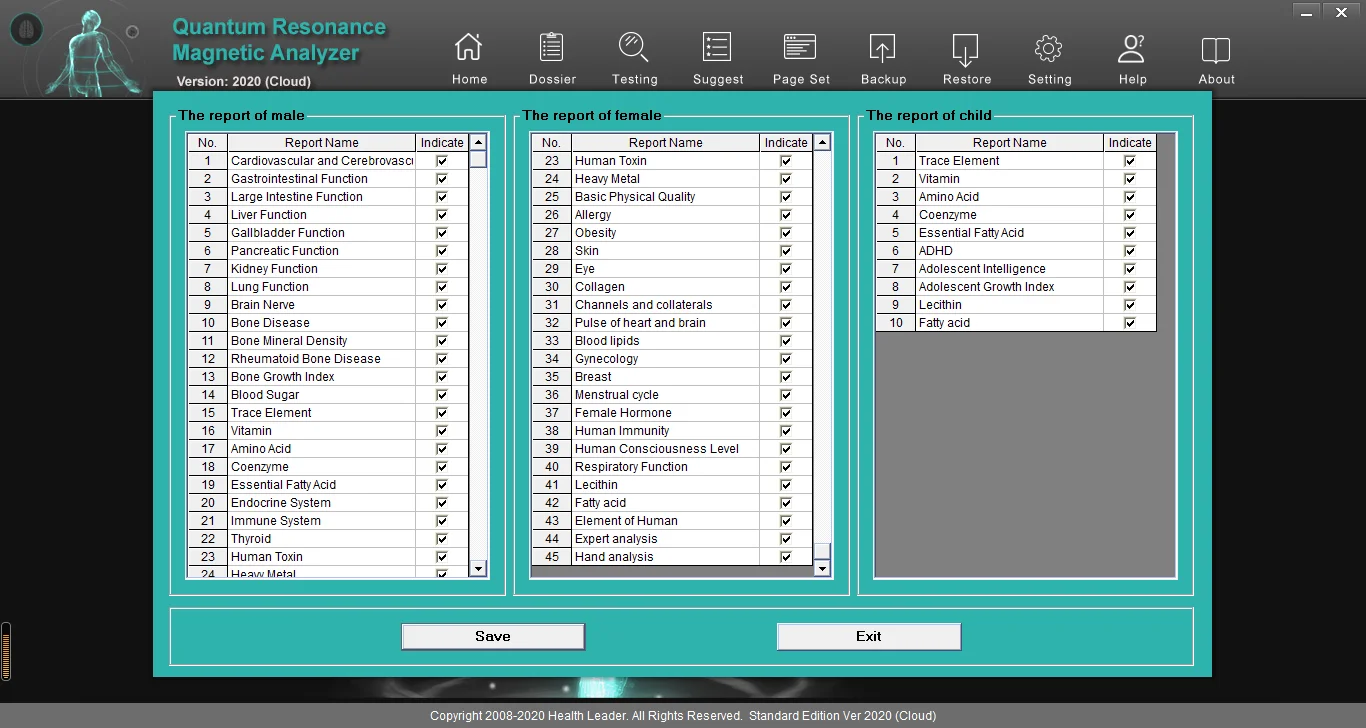
Task: Click down arrow of female report scrollbar
Action: [822, 568]
